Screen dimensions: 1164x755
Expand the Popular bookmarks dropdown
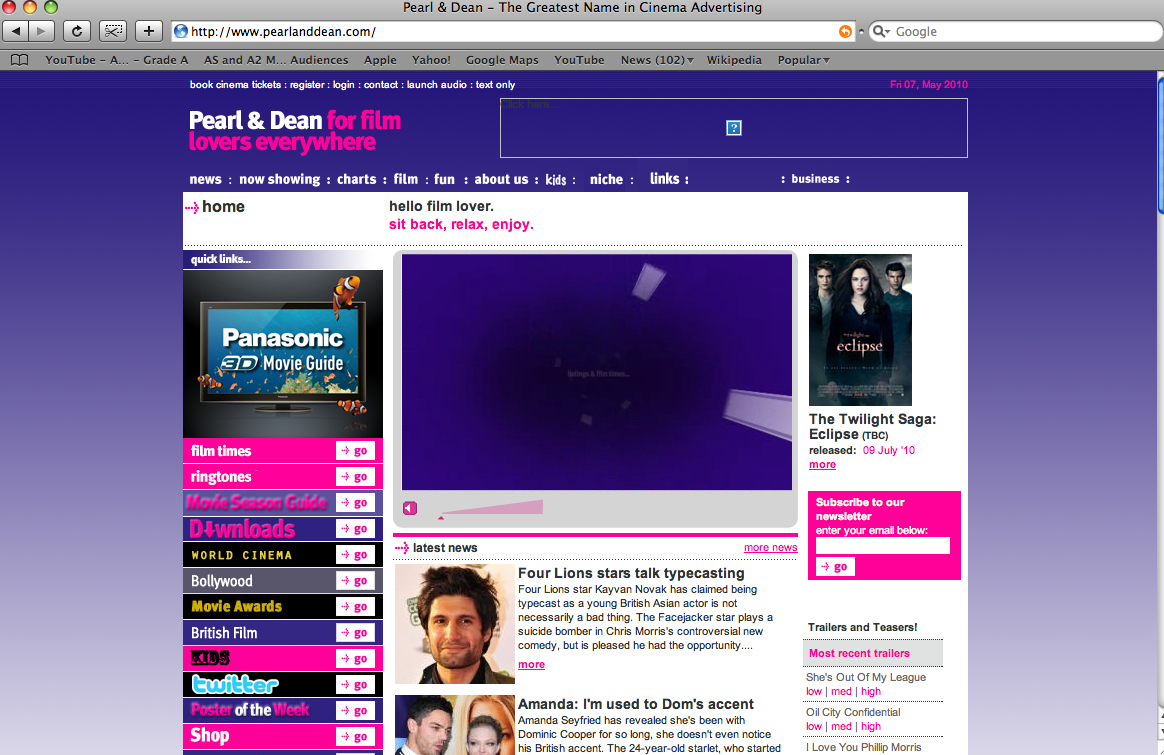803,60
